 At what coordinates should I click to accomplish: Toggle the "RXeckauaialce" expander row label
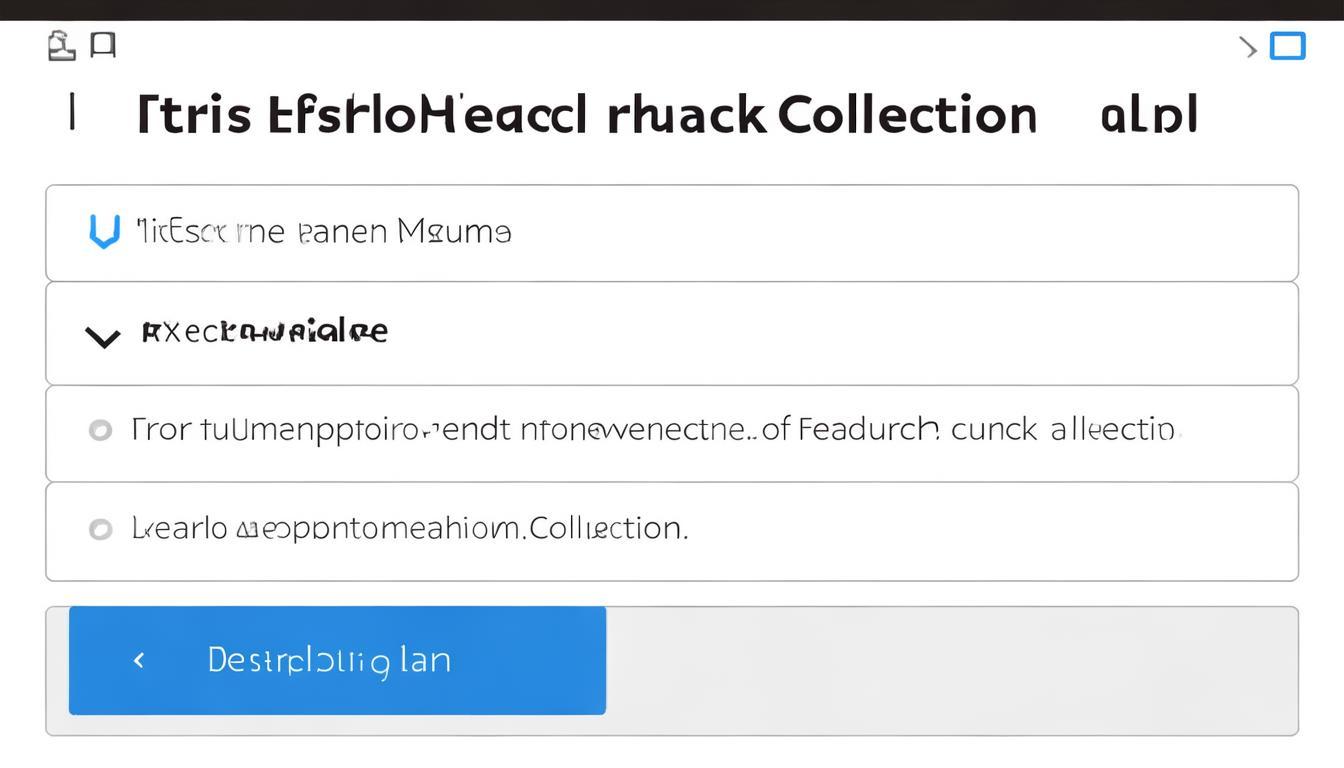click(264, 332)
